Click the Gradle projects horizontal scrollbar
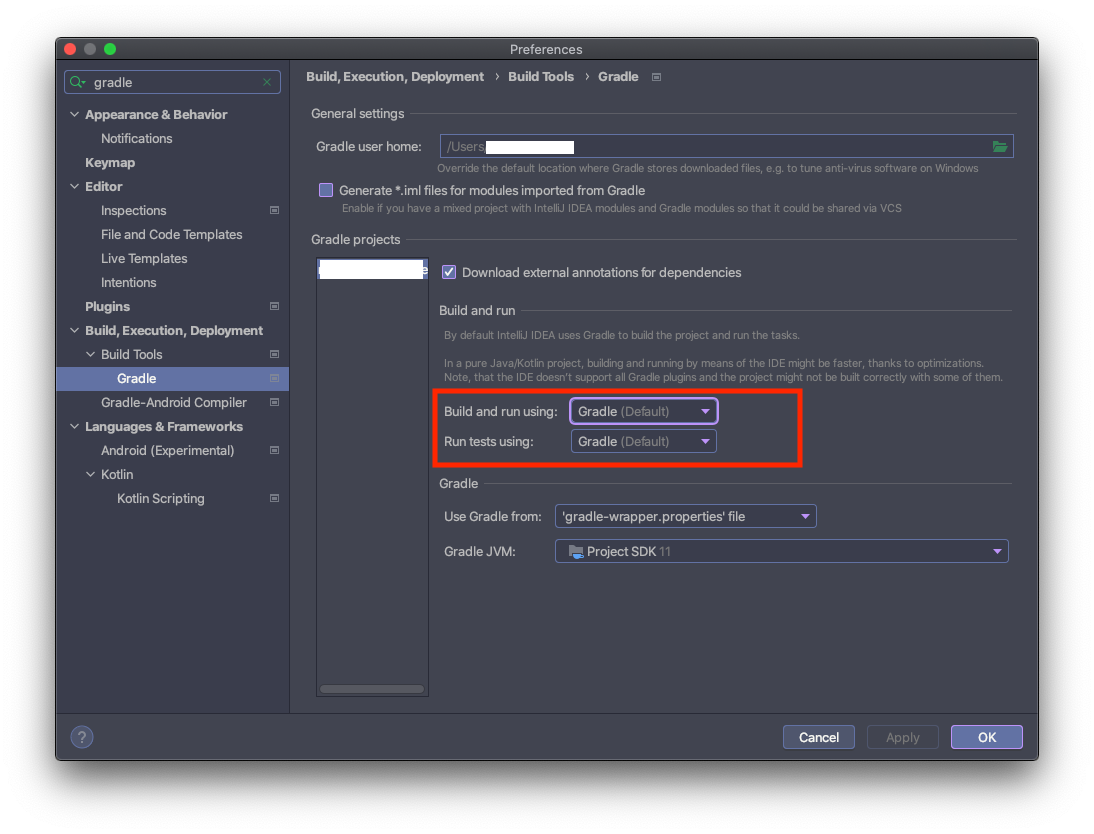The image size is (1094, 834). [x=372, y=690]
